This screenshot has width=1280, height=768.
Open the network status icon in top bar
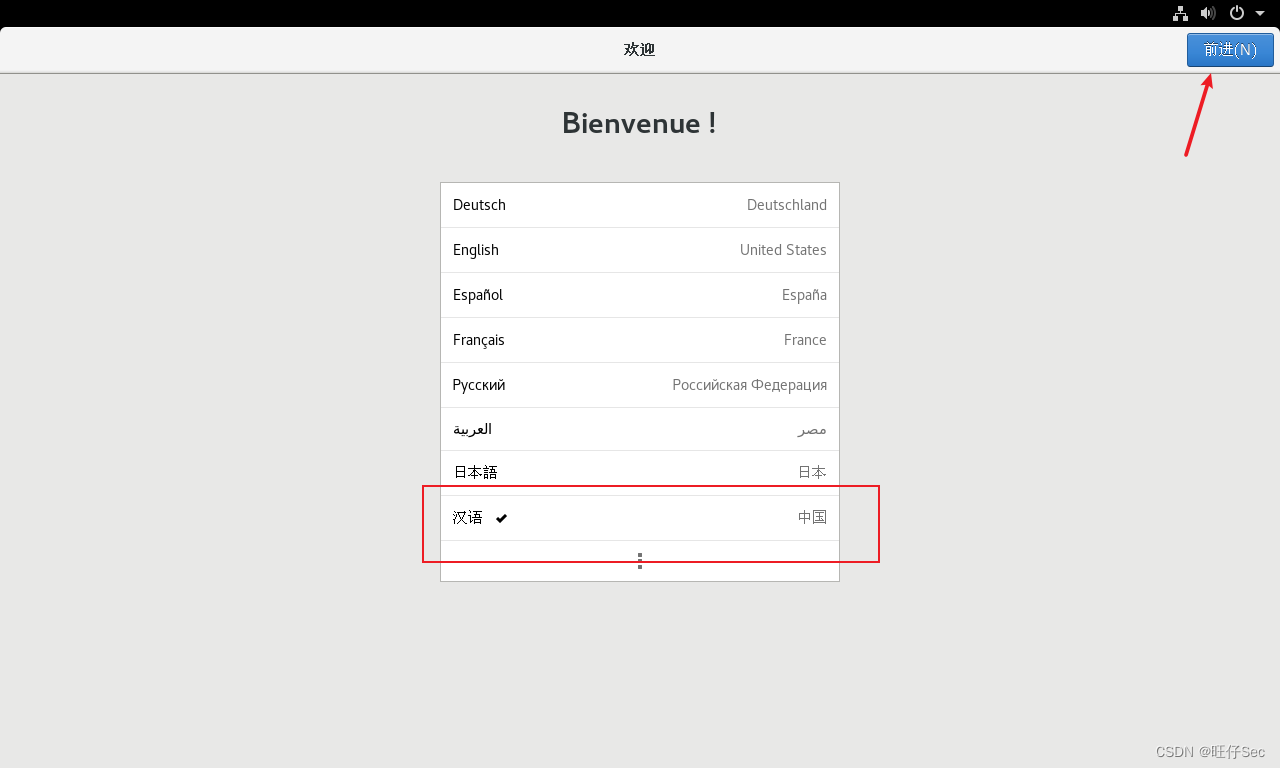pyautogui.click(x=1180, y=13)
